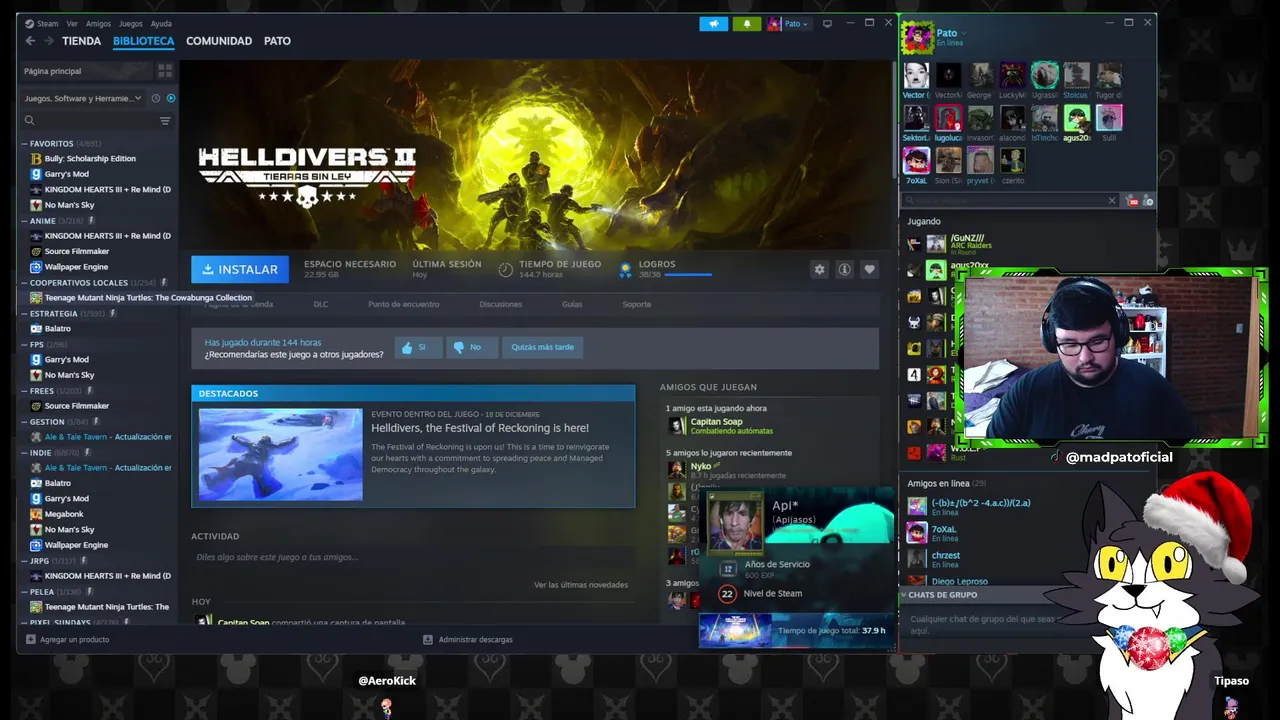
Task: Open the Pato account dropdown
Action: pyautogui.click(x=788, y=24)
